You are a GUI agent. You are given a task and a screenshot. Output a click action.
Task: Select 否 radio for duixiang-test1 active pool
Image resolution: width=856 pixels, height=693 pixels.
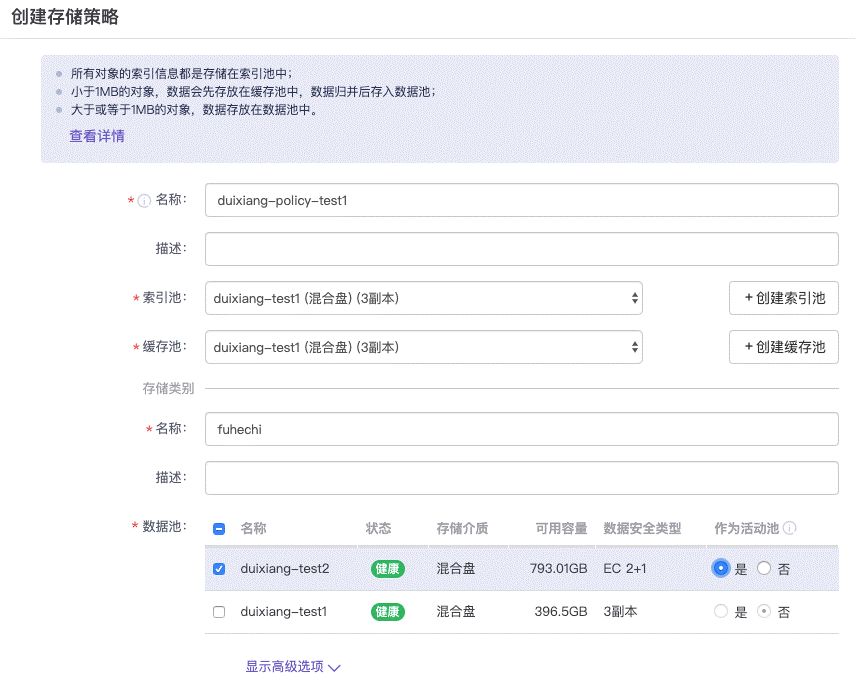tap(764, 611)
